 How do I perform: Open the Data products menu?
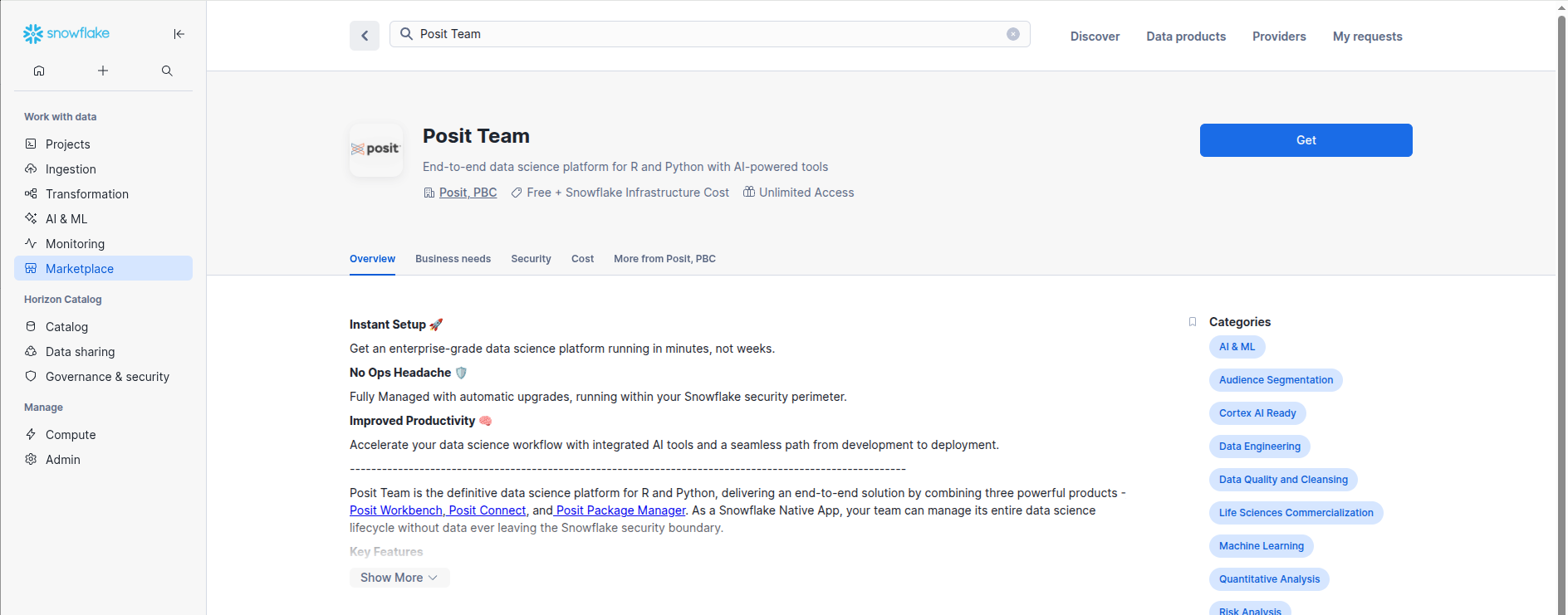coord(1185,37)
